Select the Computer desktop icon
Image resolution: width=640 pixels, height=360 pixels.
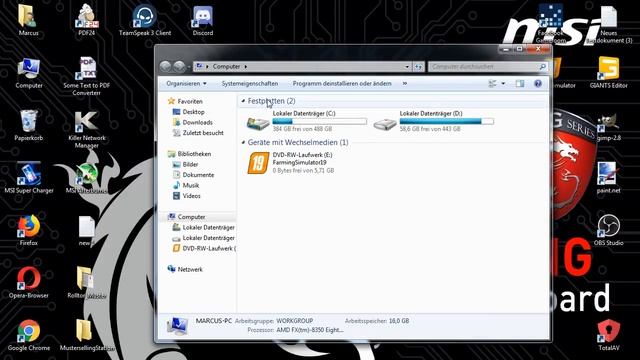click(x=29, y=73)
